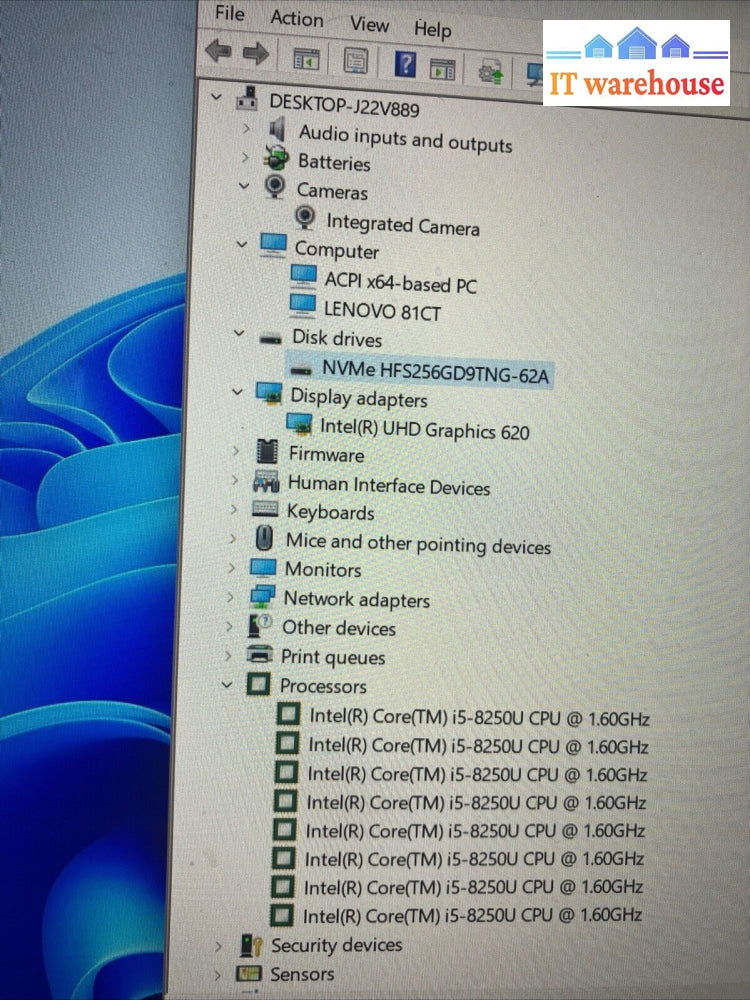Image resolution: width=750 pixels, height=1000 pixels.
Task: Click the Display adapters category icon
Action: (268, 393)
